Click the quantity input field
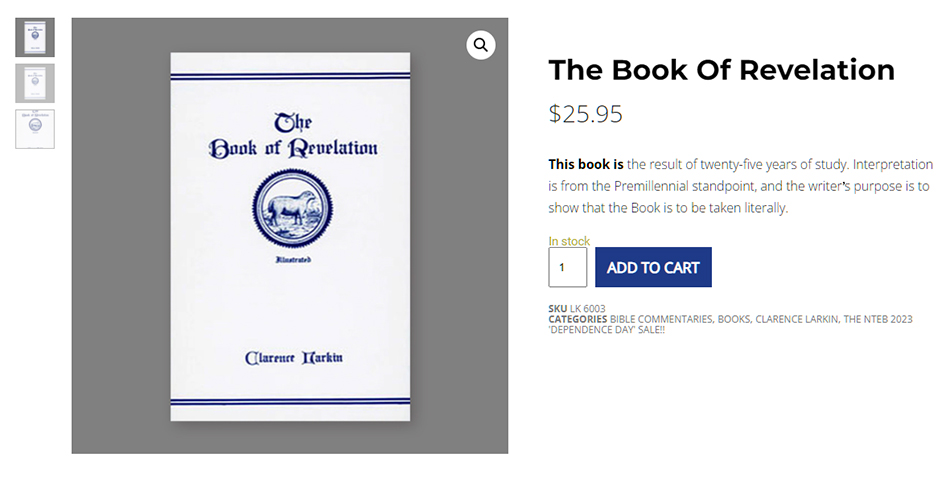 (x=568, y=267)
